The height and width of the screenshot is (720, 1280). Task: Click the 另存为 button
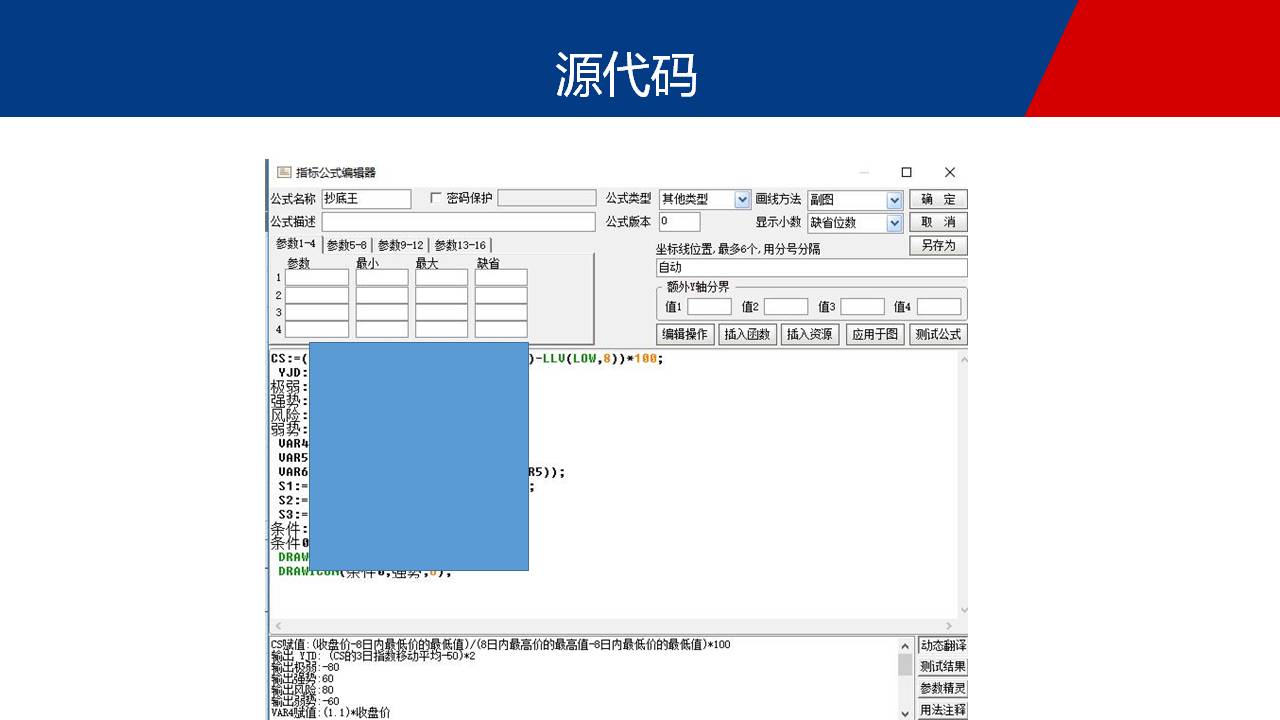tap(938, 245)
